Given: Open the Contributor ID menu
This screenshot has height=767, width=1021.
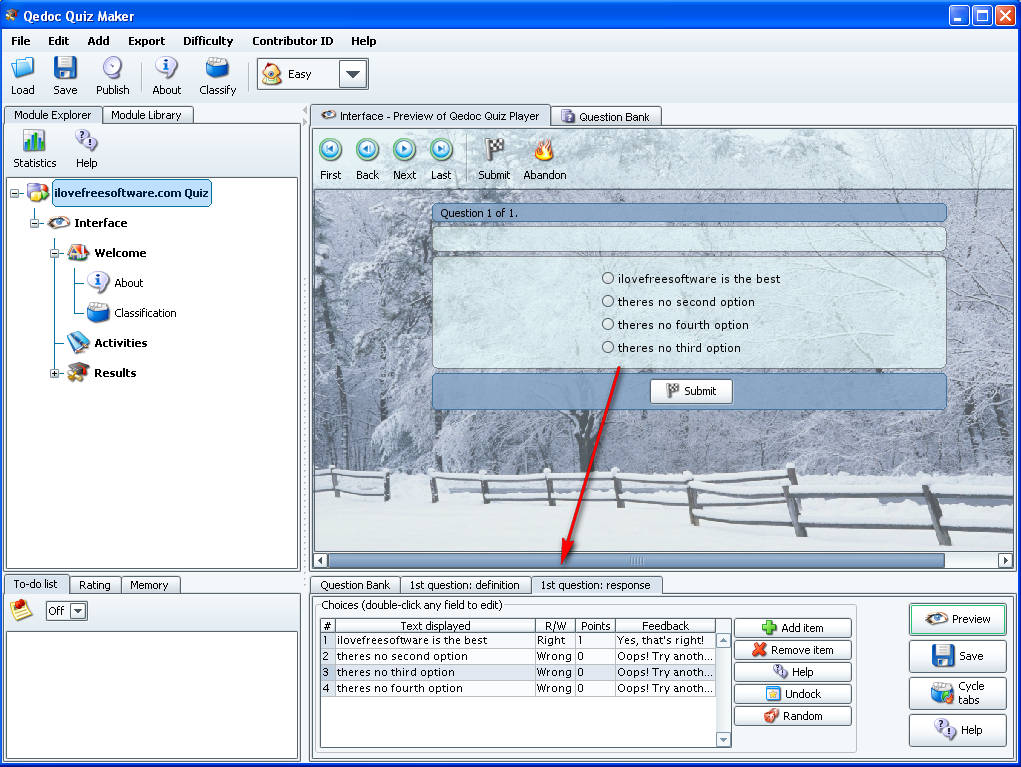Looking at the screenshot, I should click(292, 41).
